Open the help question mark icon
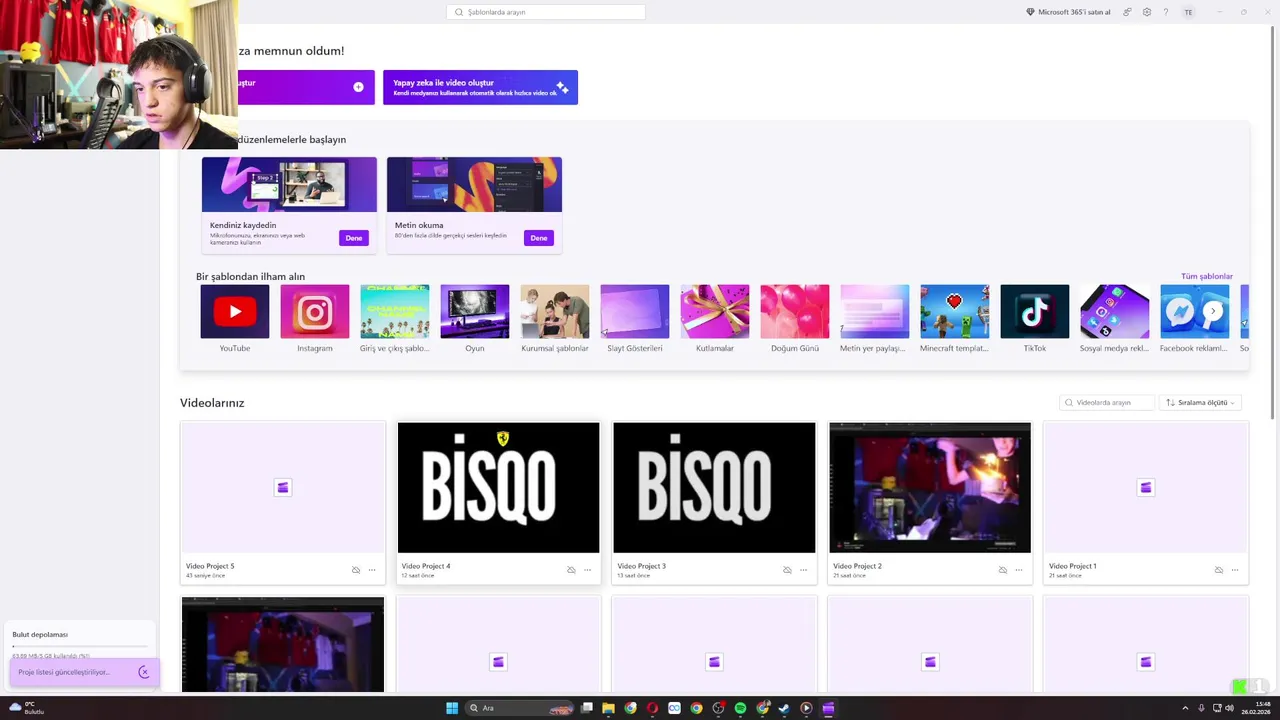This screenshot has width=1280, height=720. coord(1165,12)
